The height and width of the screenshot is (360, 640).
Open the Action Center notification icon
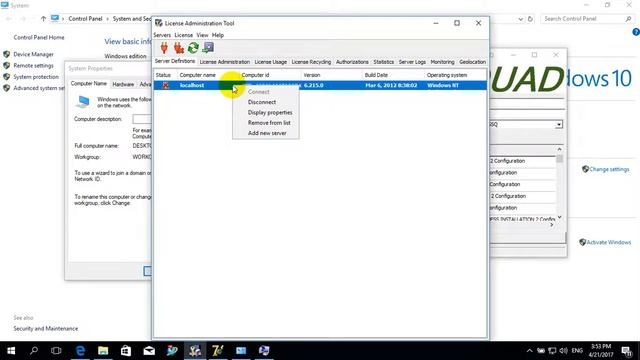626,351
